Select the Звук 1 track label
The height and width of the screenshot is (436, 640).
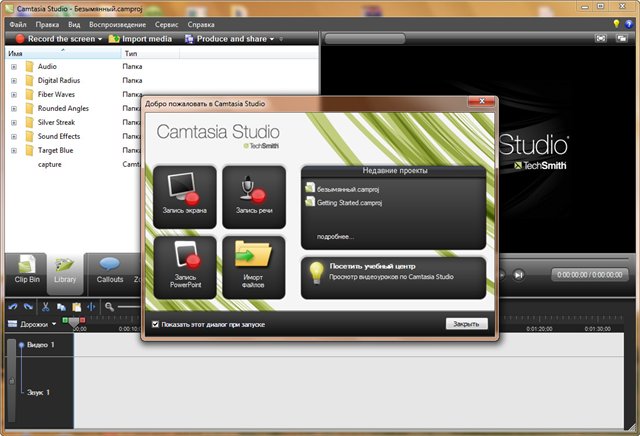(x=38, y=392)
